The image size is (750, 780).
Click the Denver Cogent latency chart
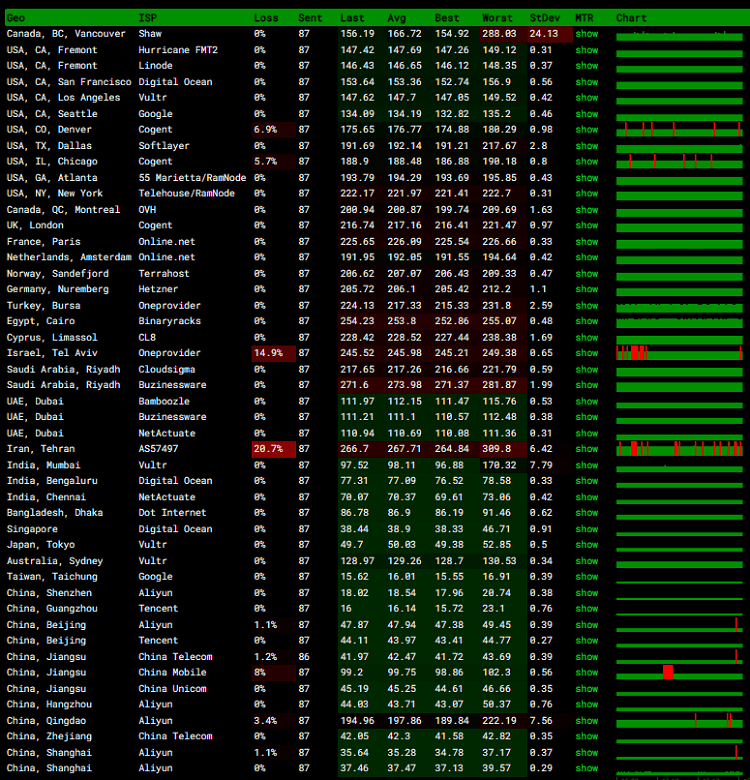click(x=679, y=129)
